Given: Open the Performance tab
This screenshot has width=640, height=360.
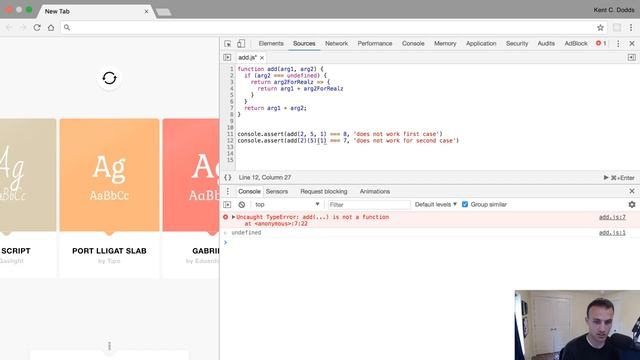Looking at the screenshot, I should (375, 44).
